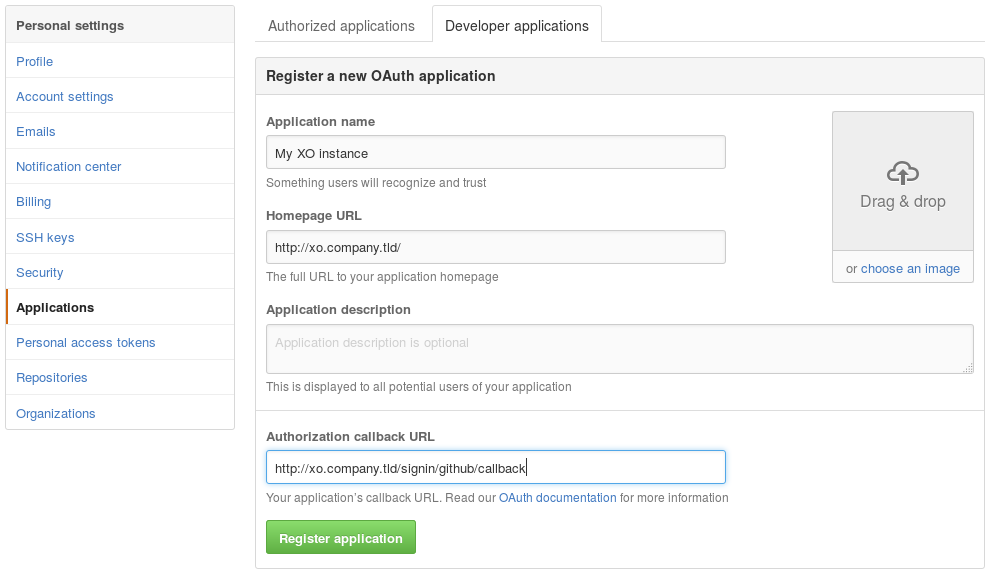Screen dimensions: 990x574
Task: Click the Authorization callback URL field
Action: tap(496, 467)
